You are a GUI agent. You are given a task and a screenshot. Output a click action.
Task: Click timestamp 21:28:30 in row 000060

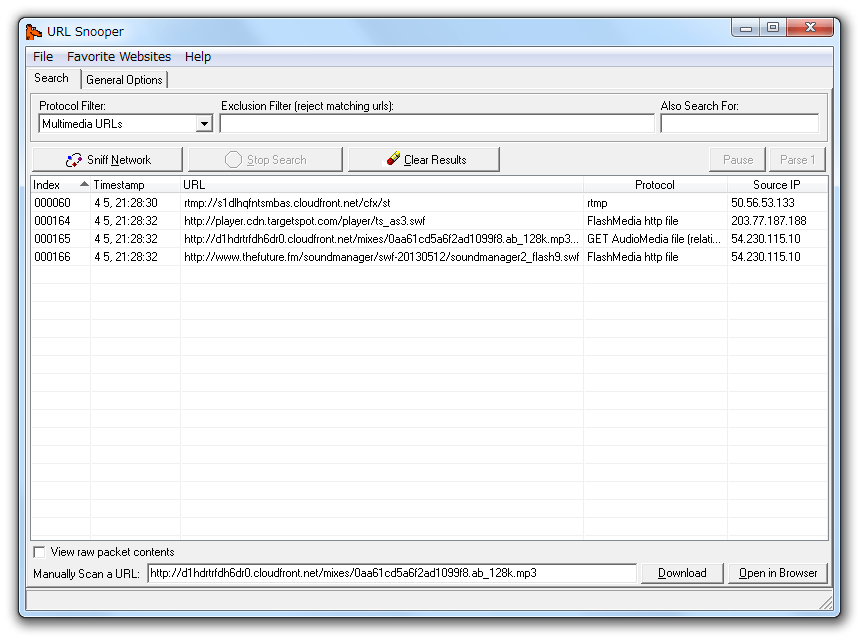pos(126,203)
